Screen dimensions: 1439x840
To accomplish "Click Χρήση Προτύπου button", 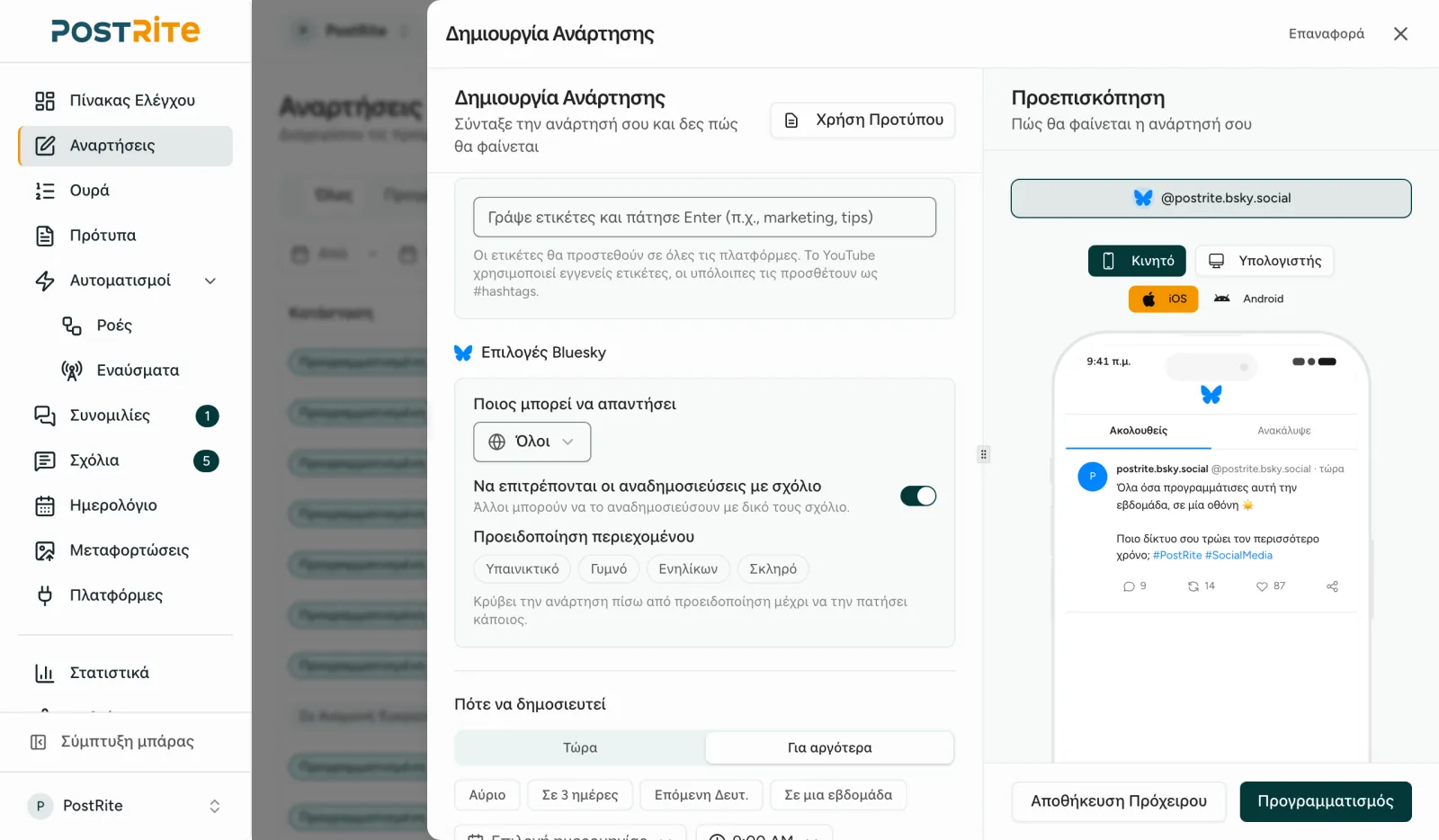I will pos(863,120).
